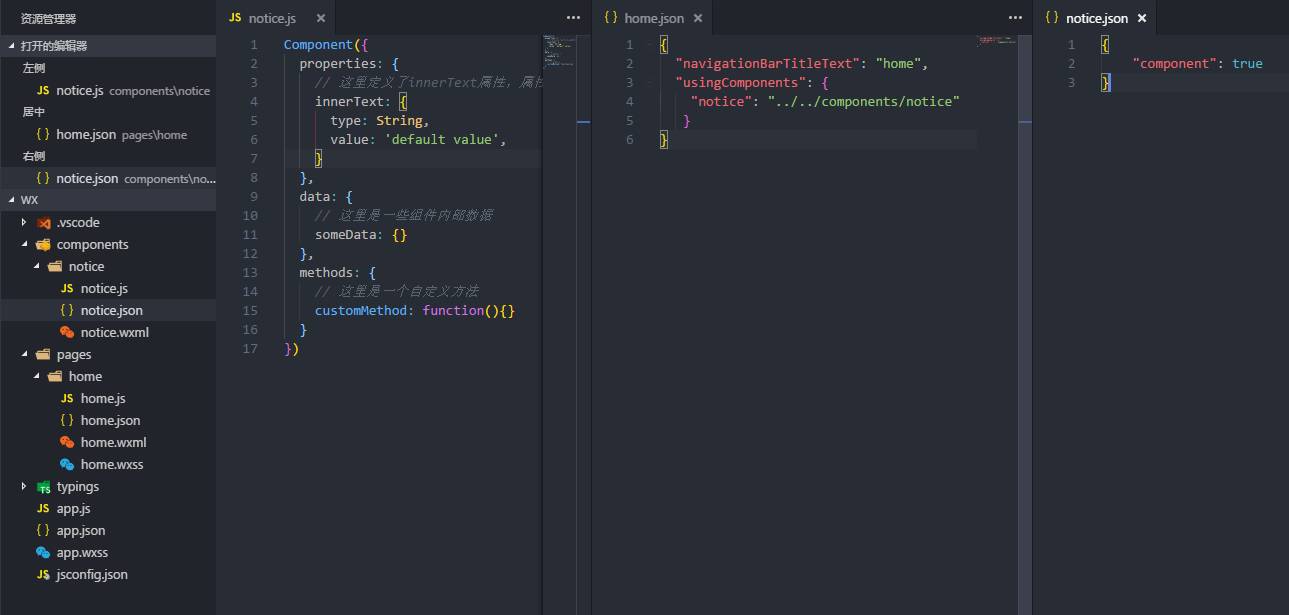Screen dimensions: 1289x615
Task: Open app.json file
Action: (108, 530)
